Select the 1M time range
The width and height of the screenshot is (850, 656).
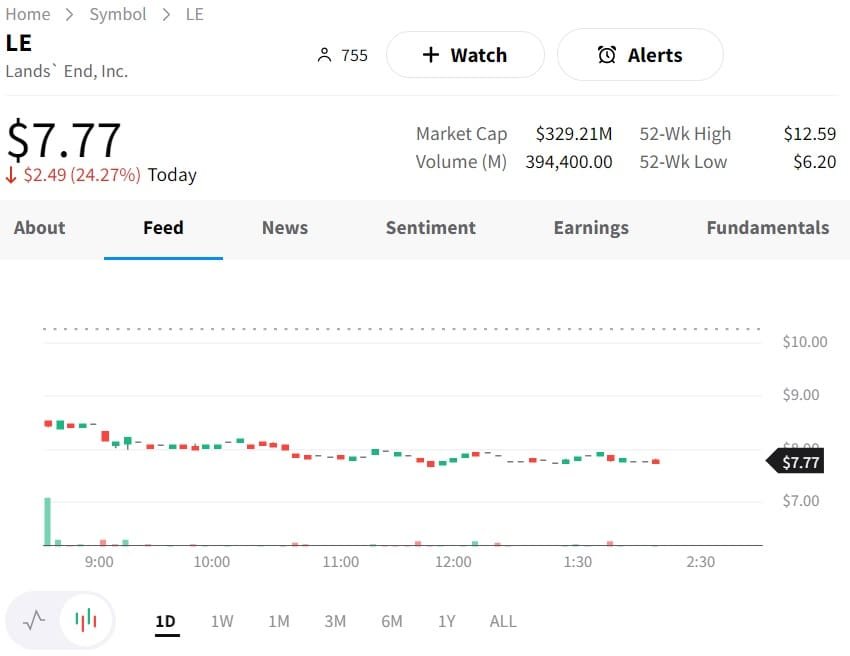point(279,621)
